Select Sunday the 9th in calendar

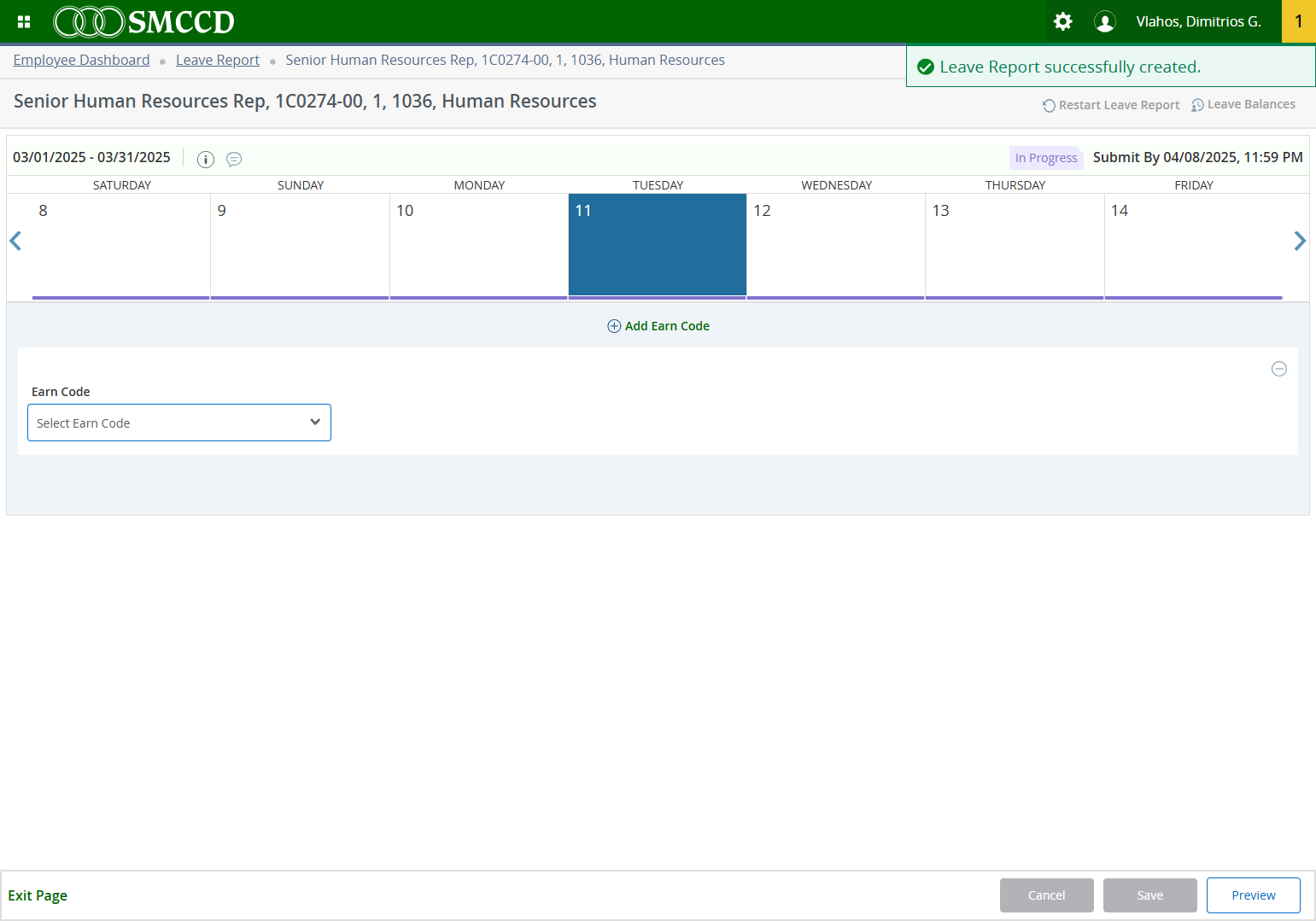click(x=300, y=246)
